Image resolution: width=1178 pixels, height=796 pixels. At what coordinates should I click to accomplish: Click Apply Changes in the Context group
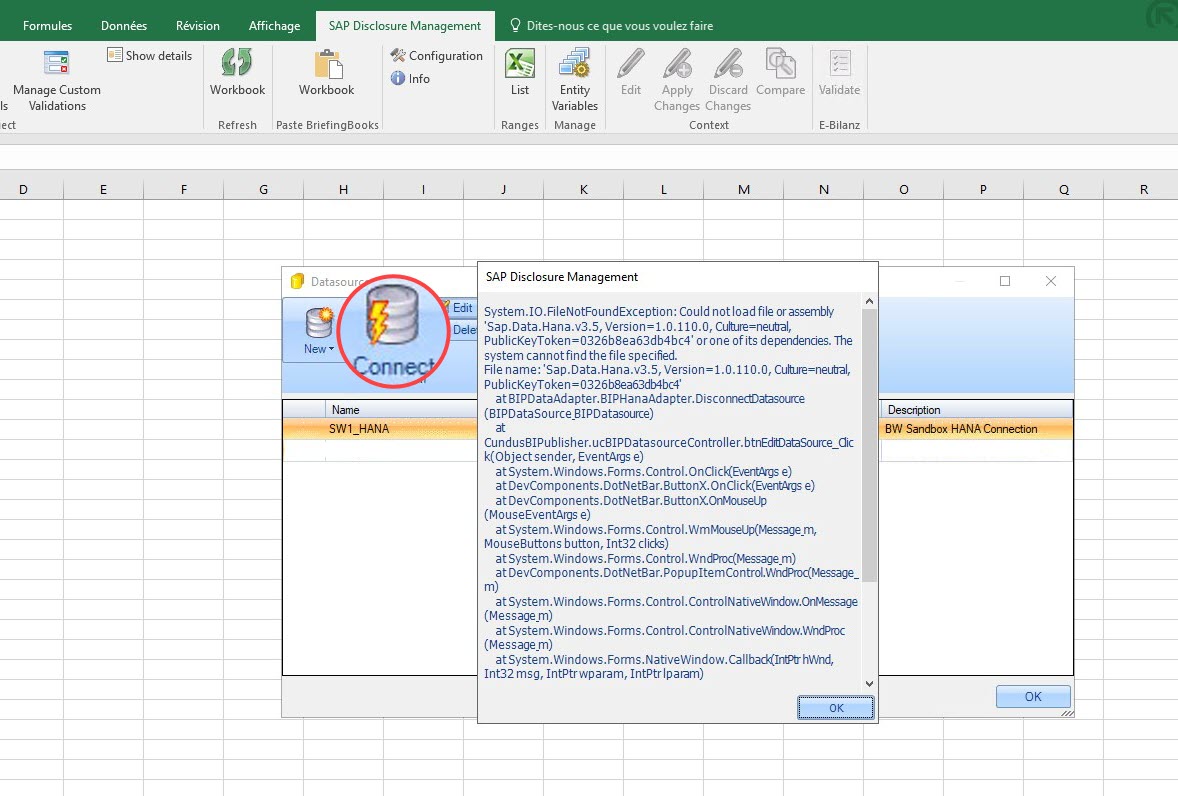677,80
